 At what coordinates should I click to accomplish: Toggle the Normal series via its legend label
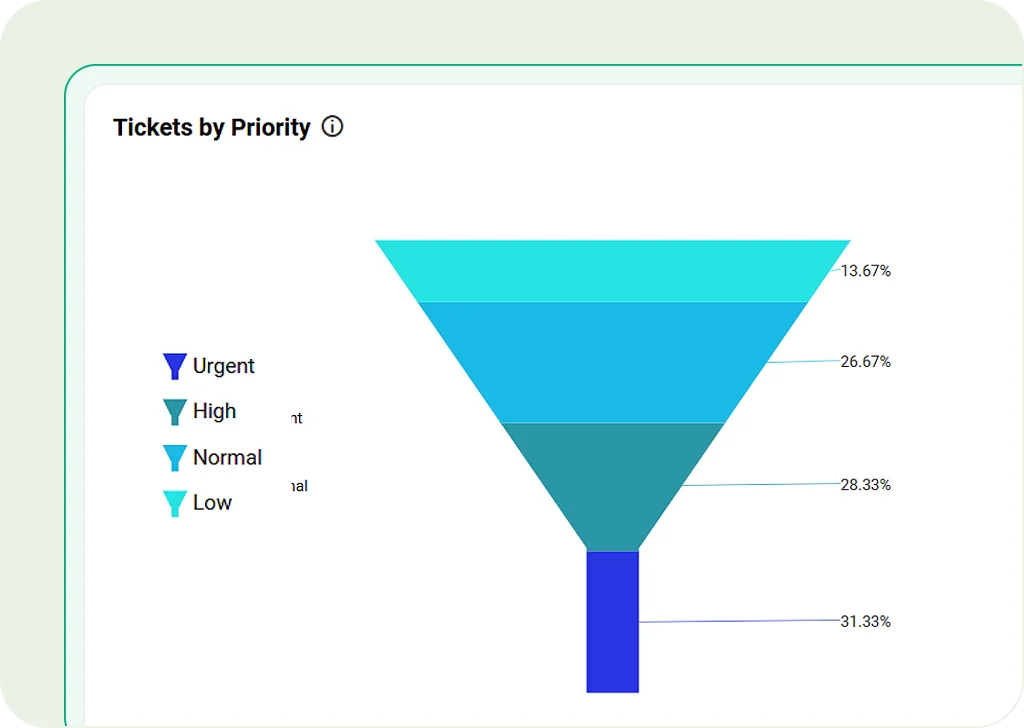pyautogui.click(x=227, y=457)
